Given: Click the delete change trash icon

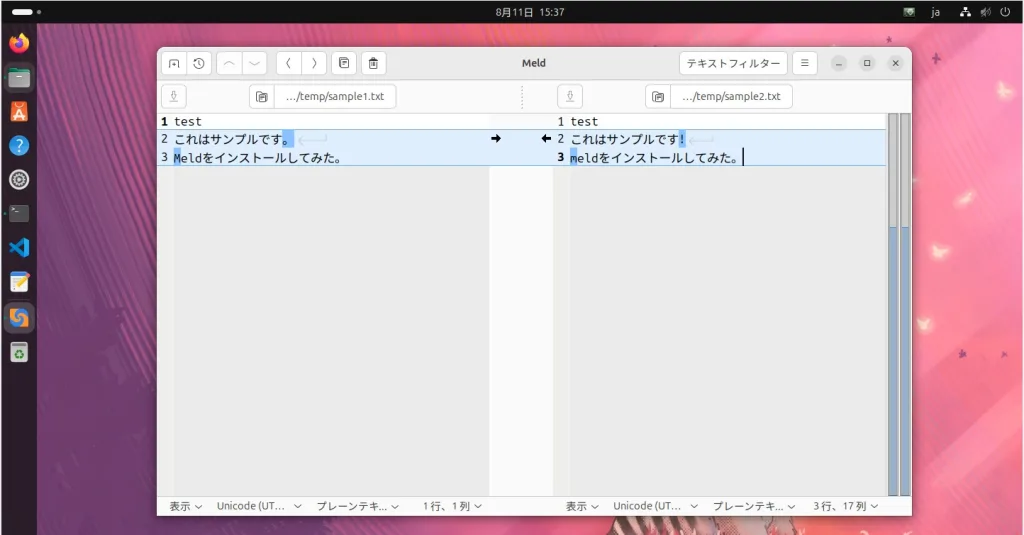Looking at the screenshot, I should 374,63.
